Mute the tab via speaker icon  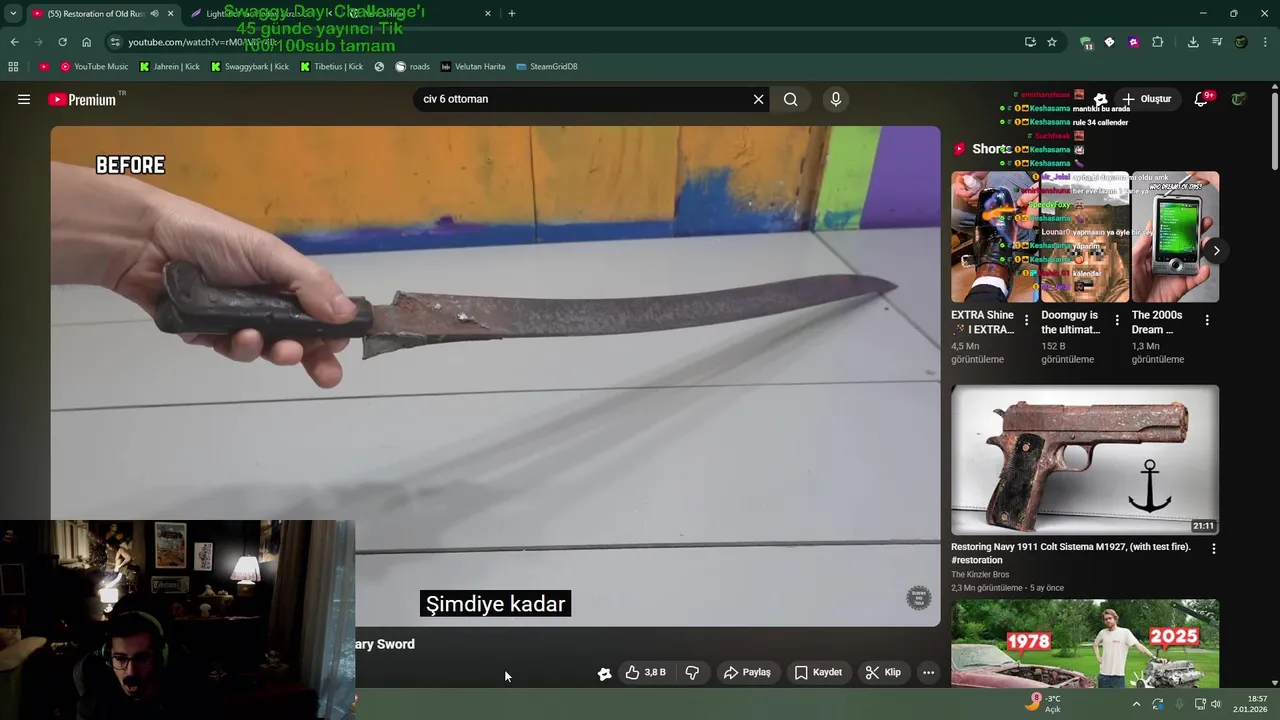154,13
